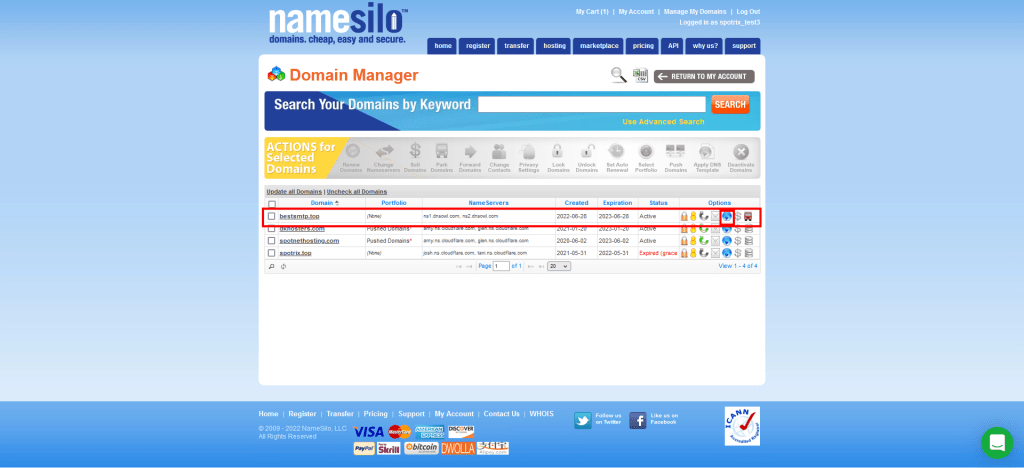Click into the domain keyword search field
The width and height of the screenshot is (1024, 468).
(592, 104)
